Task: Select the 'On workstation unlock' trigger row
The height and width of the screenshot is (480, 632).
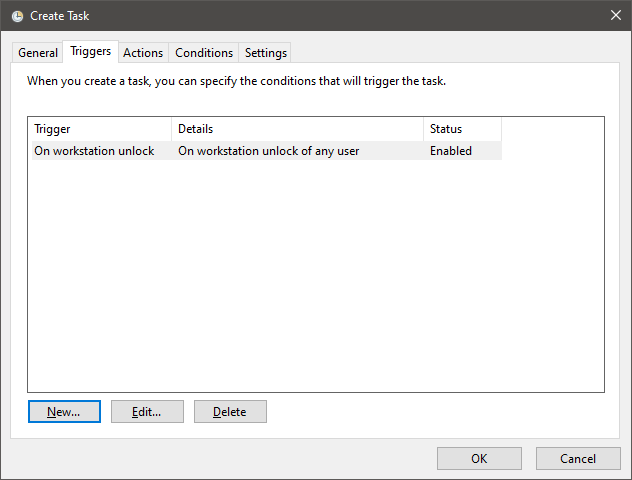Action: pos(267,151)
